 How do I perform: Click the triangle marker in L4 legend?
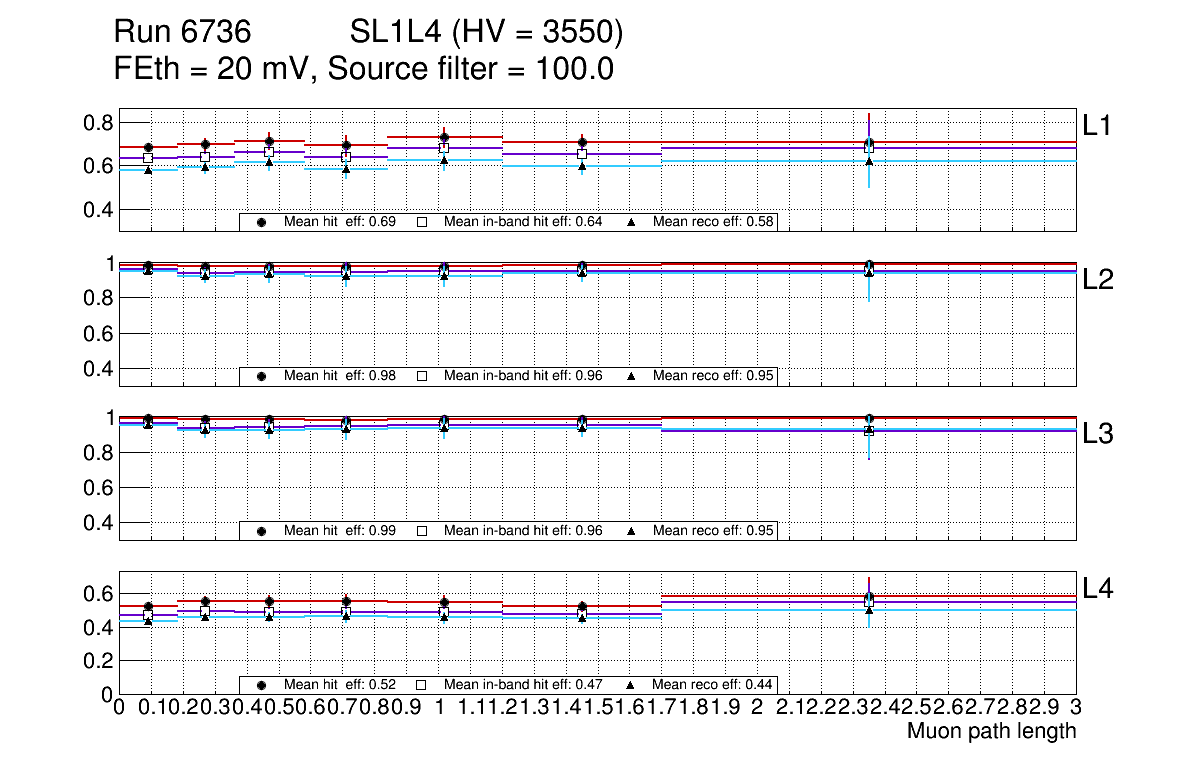[631, 685]
